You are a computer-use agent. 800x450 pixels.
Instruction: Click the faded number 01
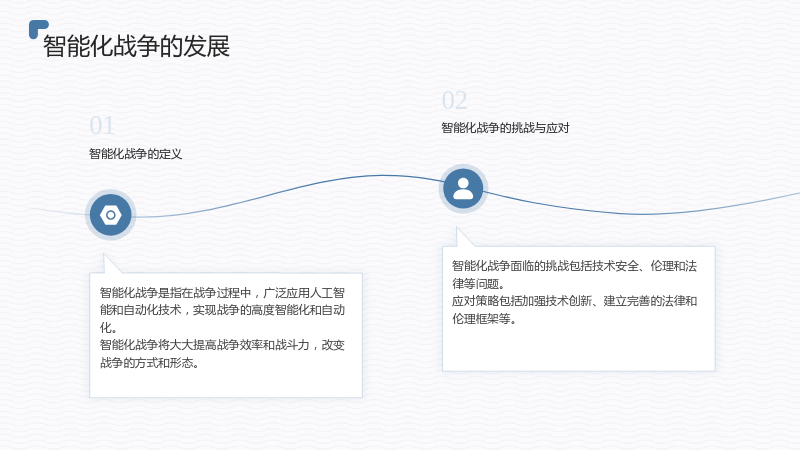click(102, 126)
